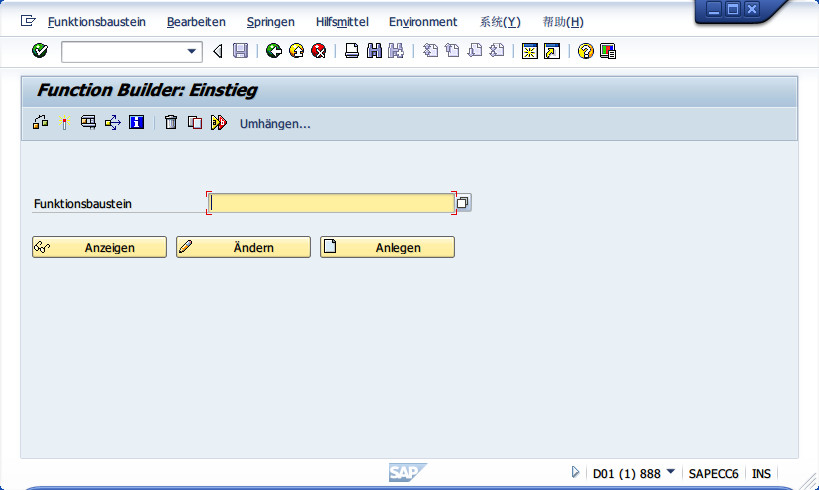Click the Generate Shortcut icon
The width and height of the screenshot is (819, 490).
[x=552, y=51]
